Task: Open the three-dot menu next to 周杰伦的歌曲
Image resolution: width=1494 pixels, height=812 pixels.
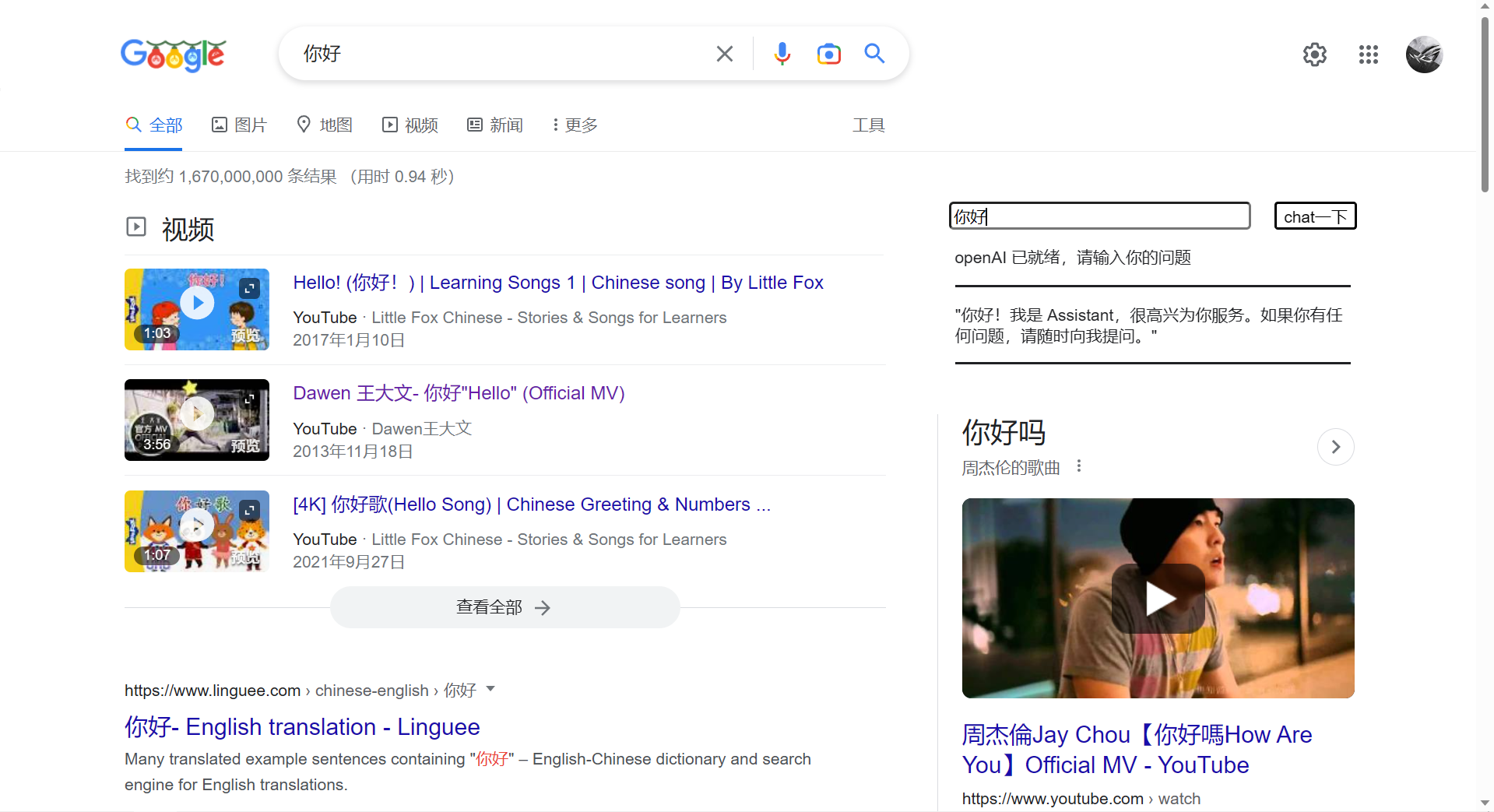Action: 1079,466
